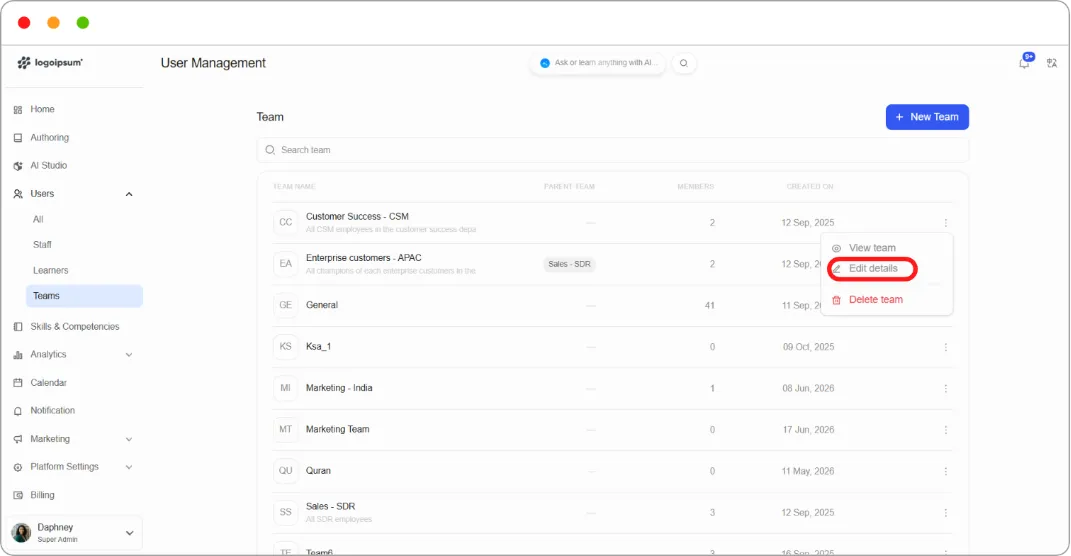Click the language translate icon
The width and height of the screenshot is (1071, 556).
click(x=1052, y=63)
